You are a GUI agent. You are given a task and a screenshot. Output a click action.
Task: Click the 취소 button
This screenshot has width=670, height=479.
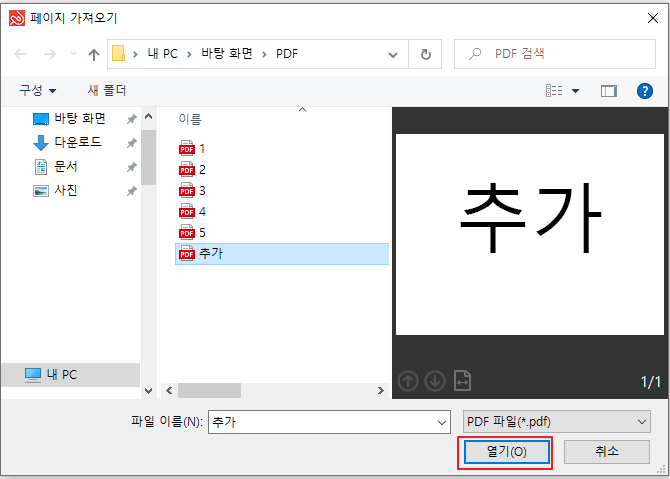[x=607, y=452]
